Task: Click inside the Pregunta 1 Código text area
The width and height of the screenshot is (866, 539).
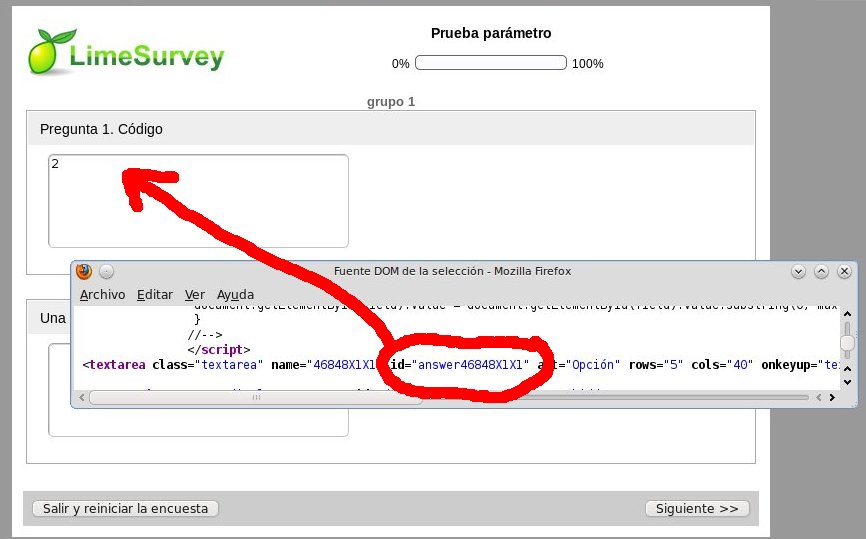Action: pos(198,201)
